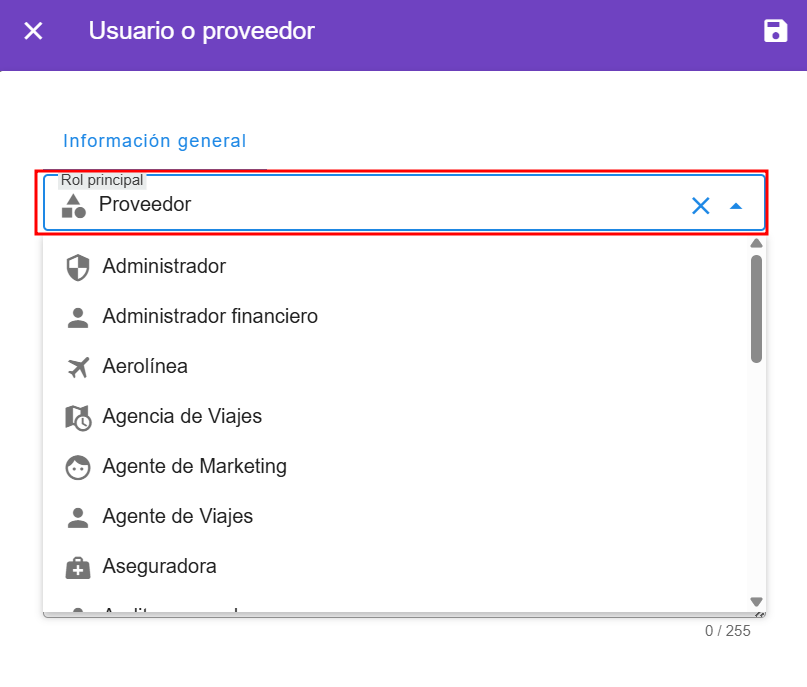Clear the Rol principal selection

coord(700,206)
